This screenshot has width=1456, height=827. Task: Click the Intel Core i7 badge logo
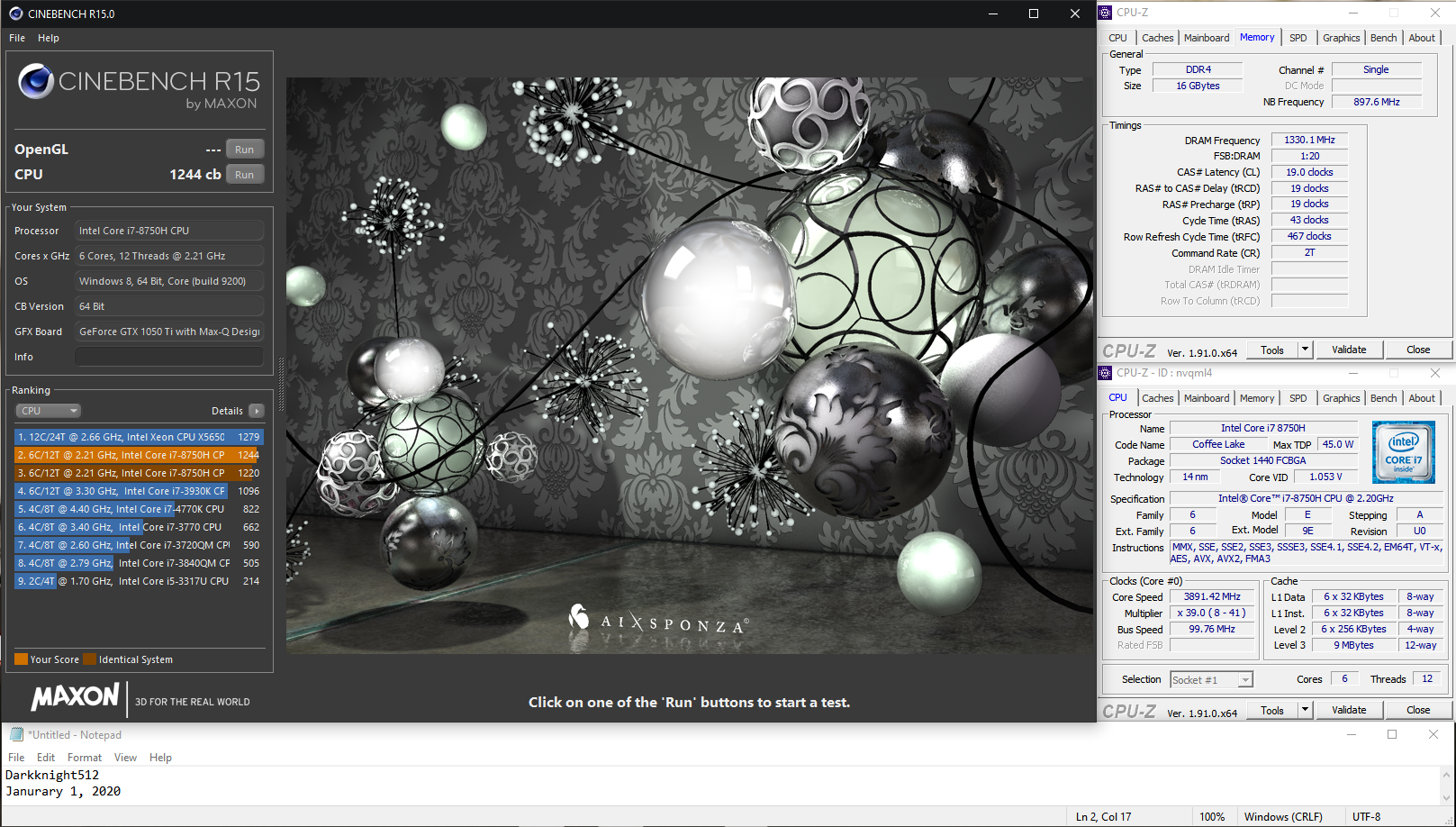pyautogui.click(x=1403, y=452)
